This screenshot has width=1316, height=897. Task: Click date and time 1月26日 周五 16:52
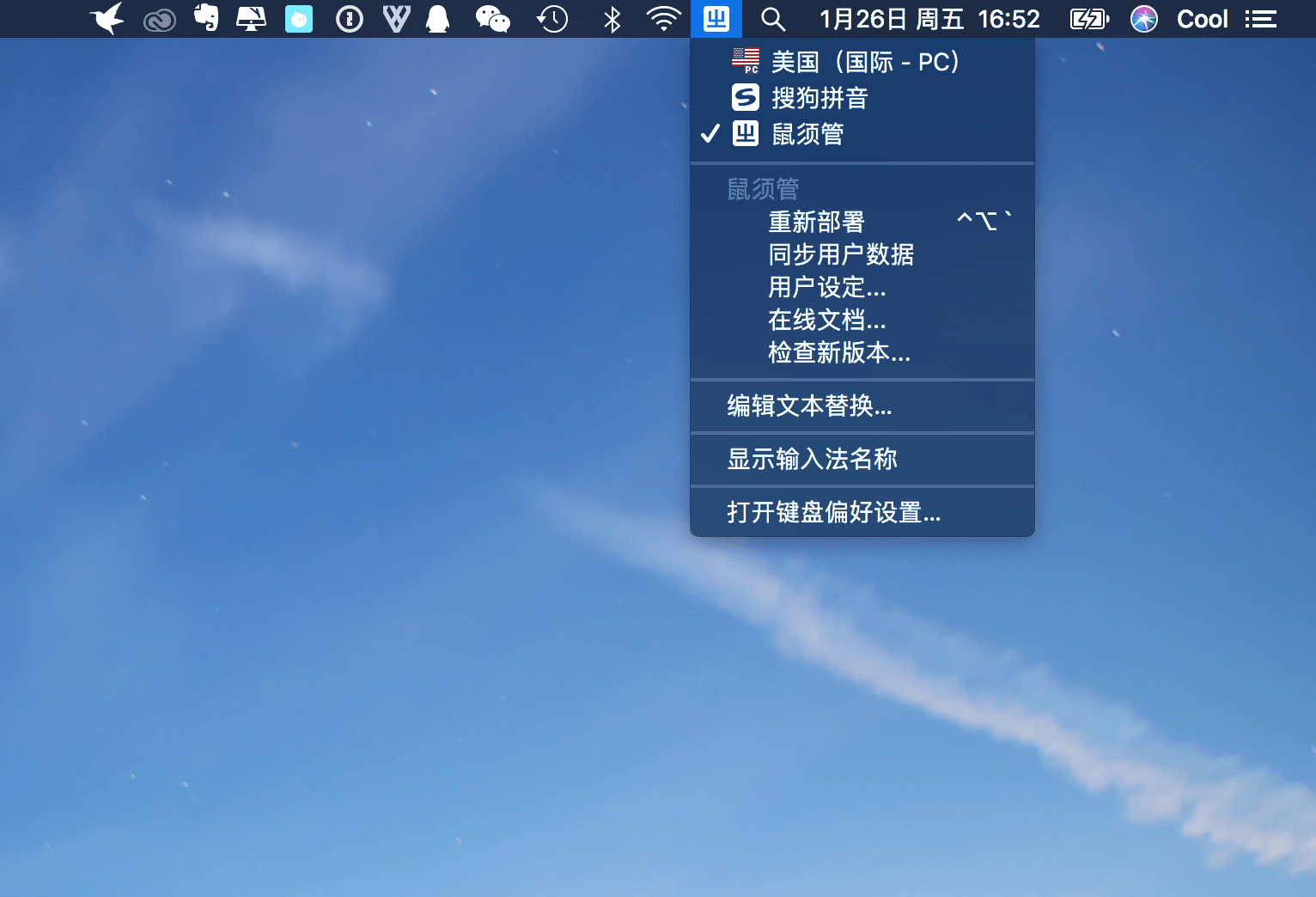tap(929, 19)
